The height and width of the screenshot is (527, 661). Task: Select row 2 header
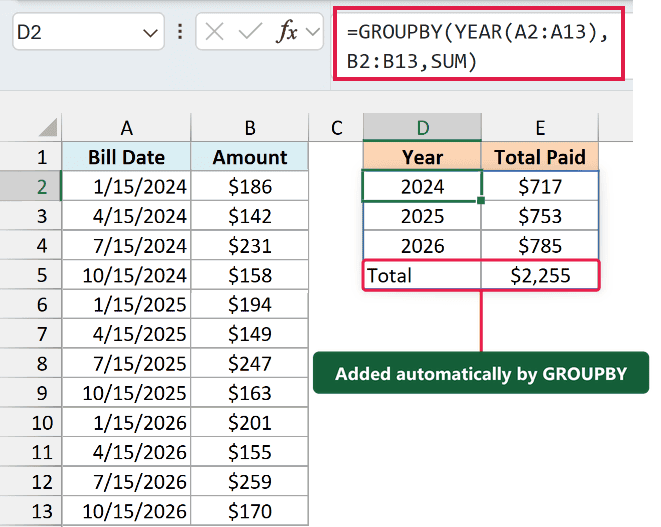tap(31, 186)
